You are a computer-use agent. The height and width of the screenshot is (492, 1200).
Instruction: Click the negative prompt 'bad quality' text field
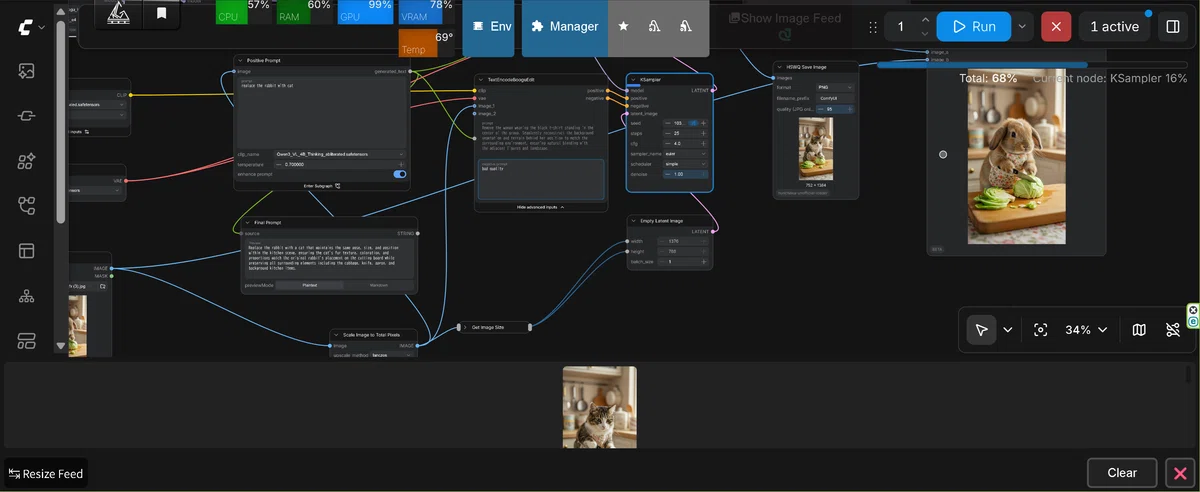[x=541, y=180]
